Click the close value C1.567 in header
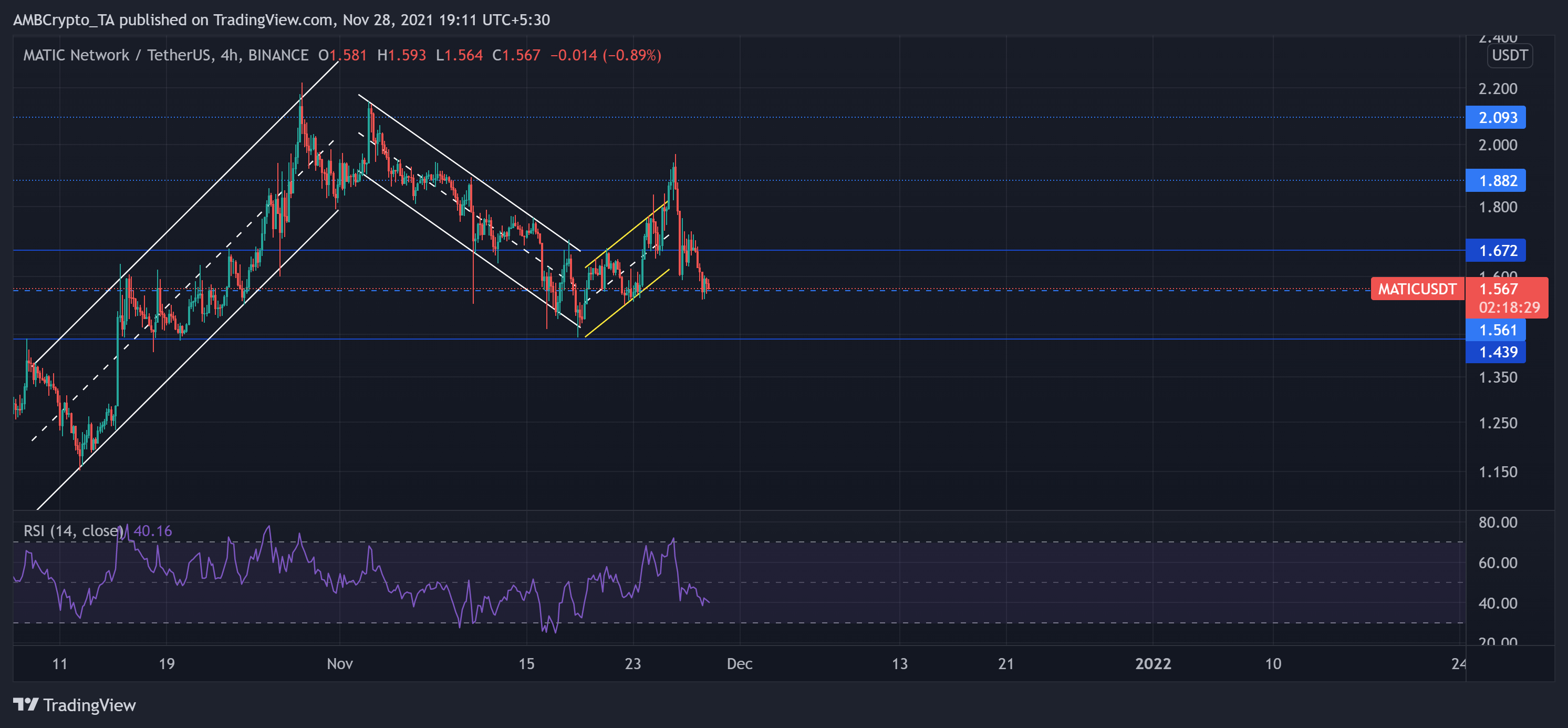This screenshot has height=728, width=1568. (516, 55)
